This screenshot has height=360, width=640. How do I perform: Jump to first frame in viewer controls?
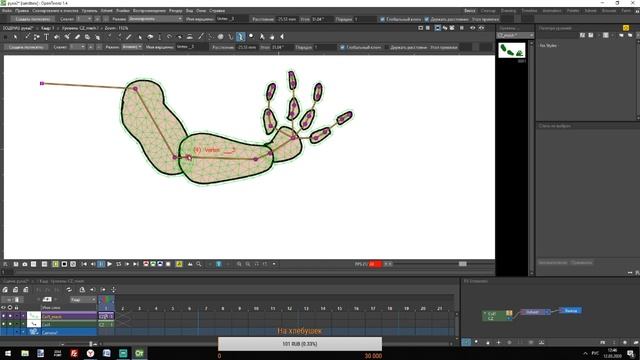(84, 264)
